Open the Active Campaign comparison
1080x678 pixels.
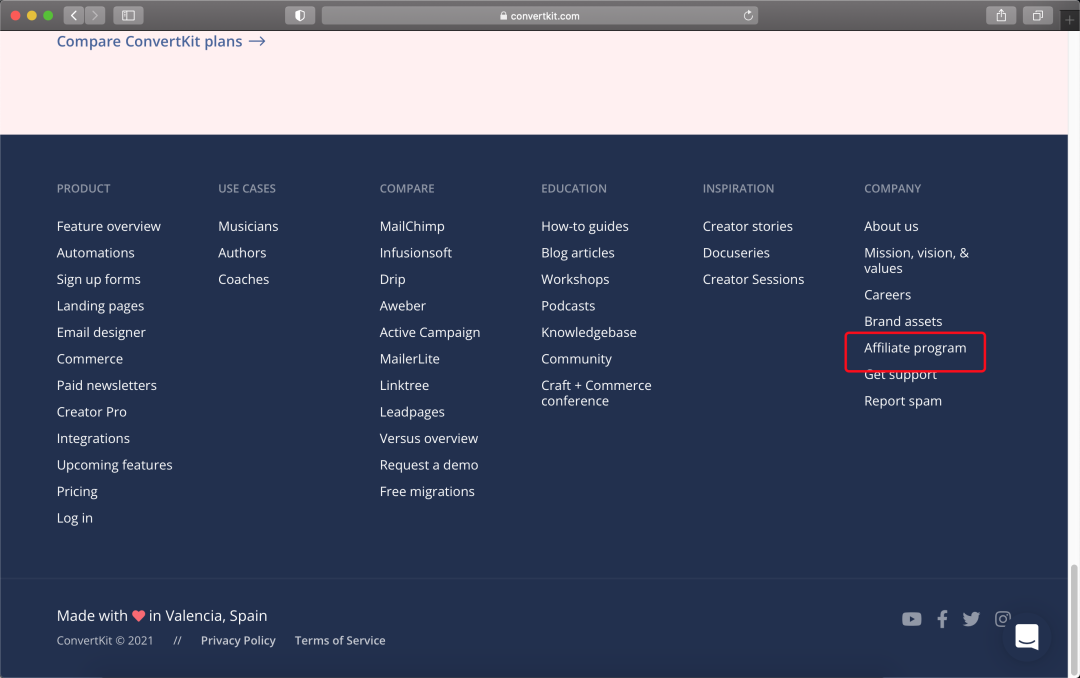click(430, 332)
